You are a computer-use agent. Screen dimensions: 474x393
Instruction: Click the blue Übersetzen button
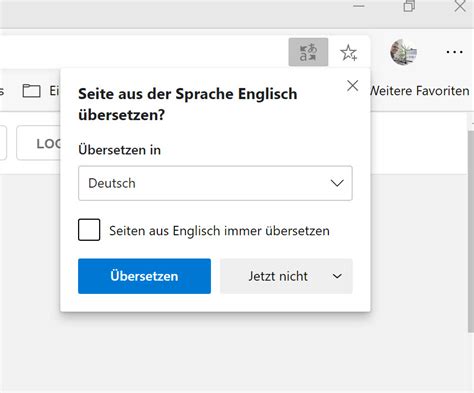tap(144, 276)
